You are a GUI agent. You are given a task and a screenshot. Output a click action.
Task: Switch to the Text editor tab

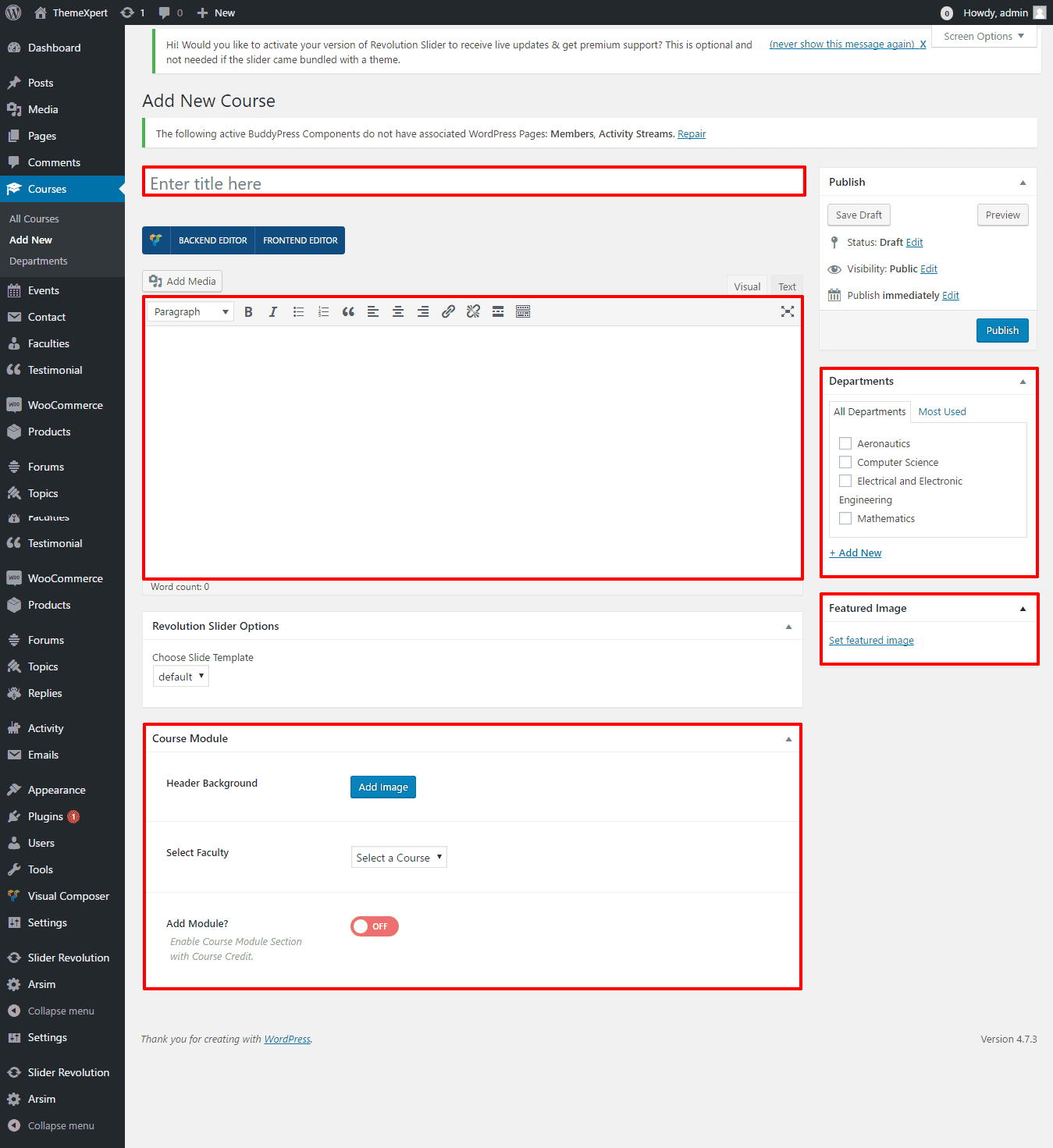(787, 286)
